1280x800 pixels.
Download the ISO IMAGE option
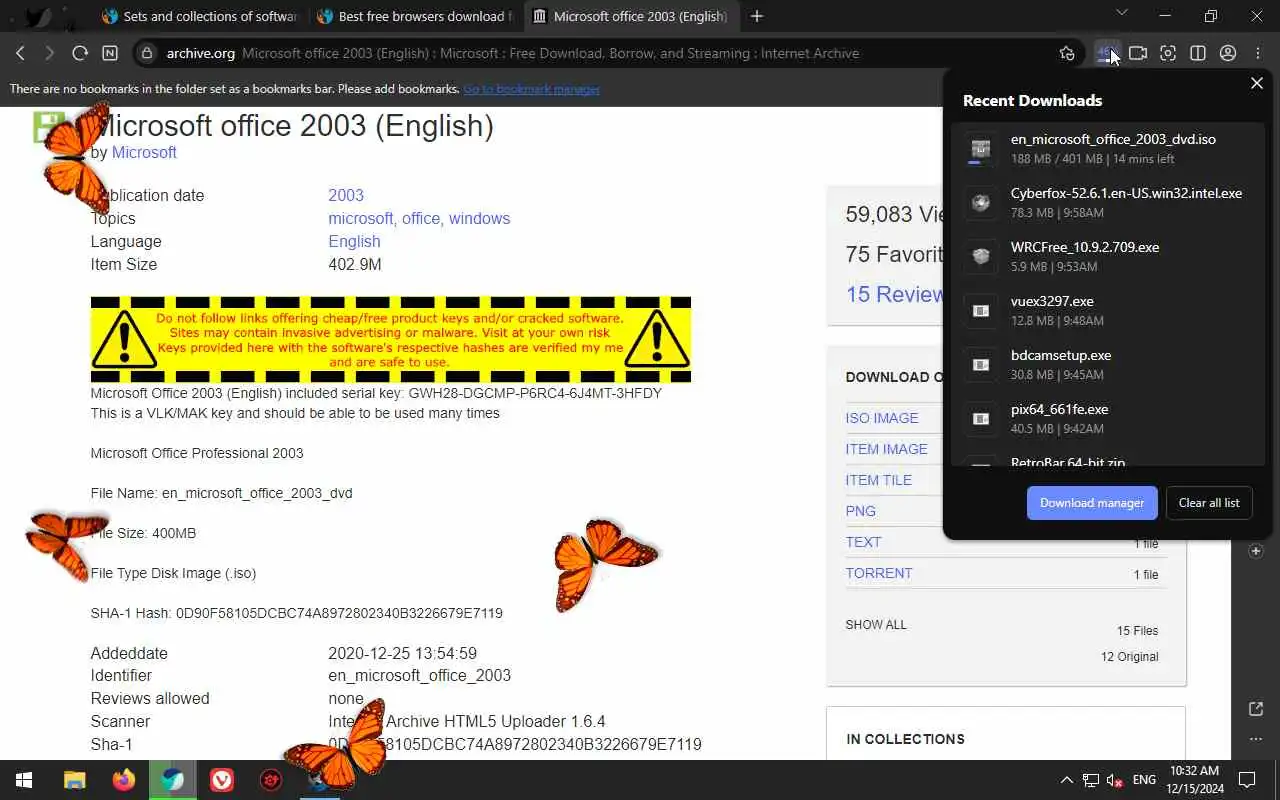[882, 418]
